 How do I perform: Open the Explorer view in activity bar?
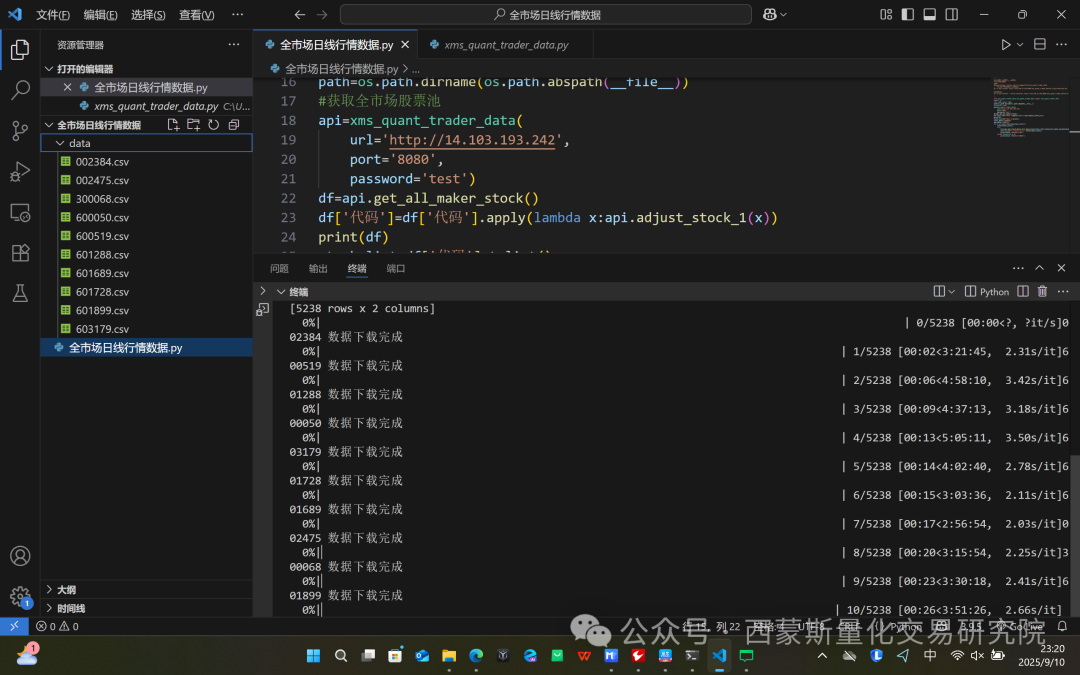(x=20, y=50)
